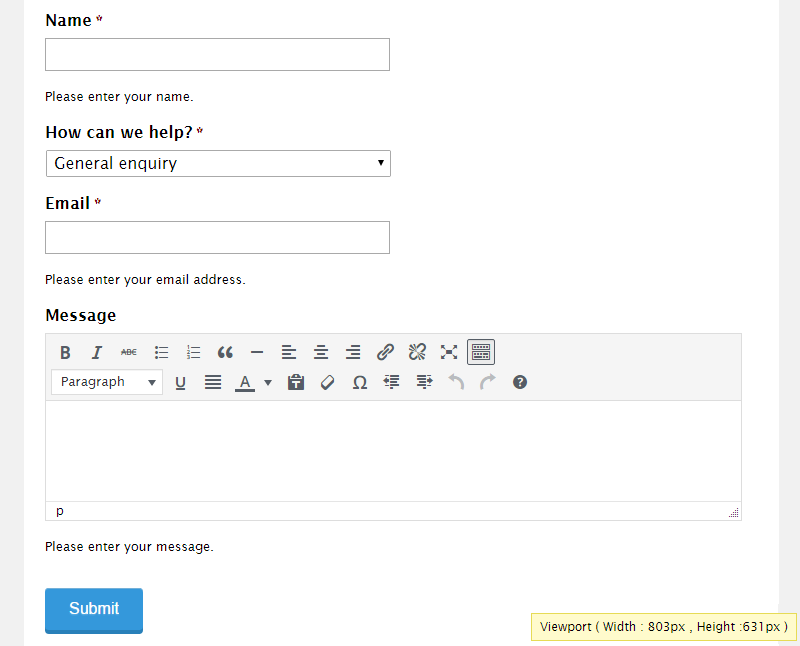Insert a numbered list
Viewport: 800px width, 646px height.
193,352
